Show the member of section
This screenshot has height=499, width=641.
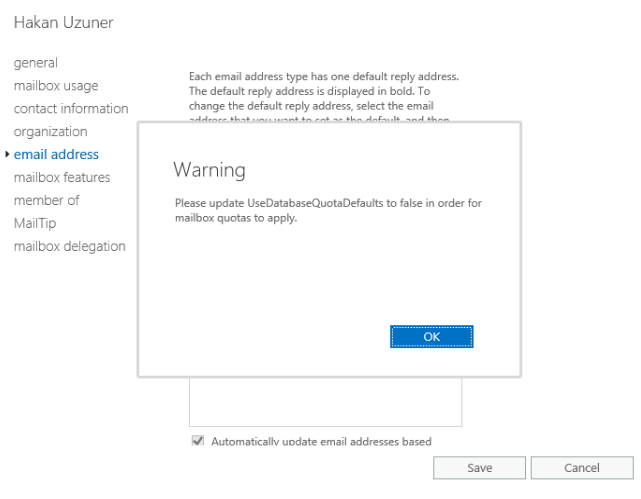46,201
